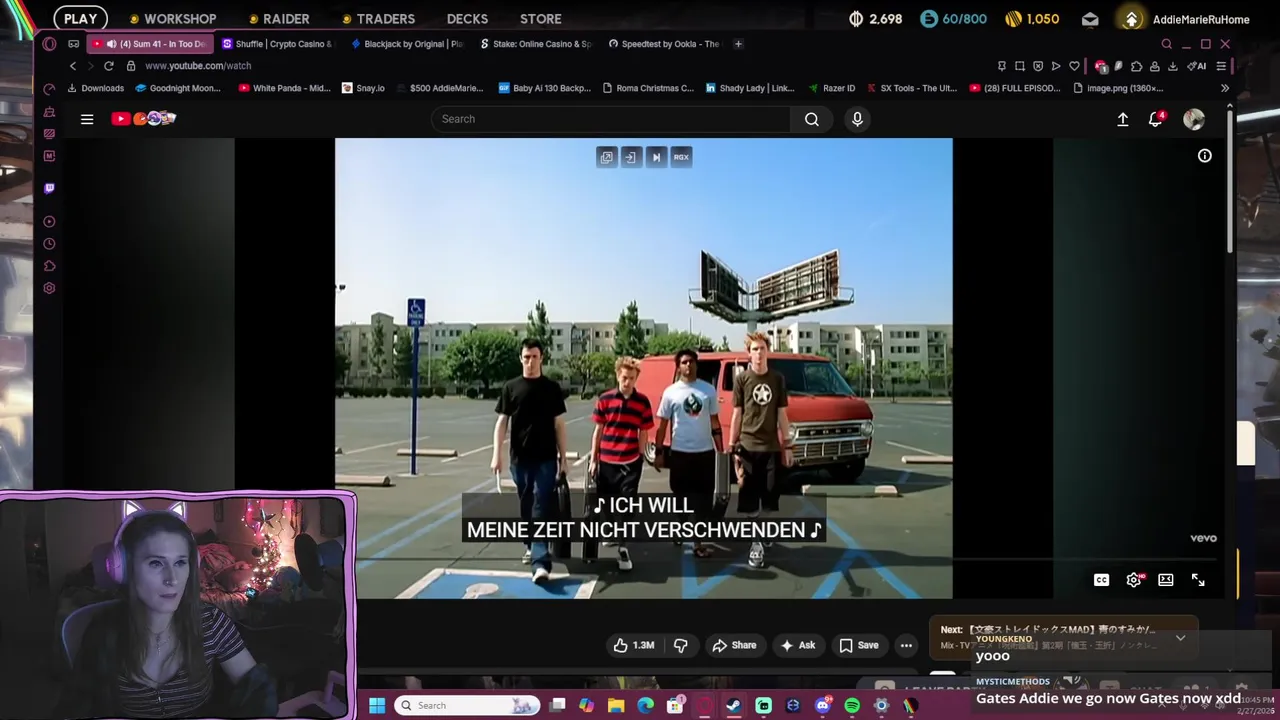
Task: Switch to Speedtest by Ookla tab
Action: coord(665,44)
